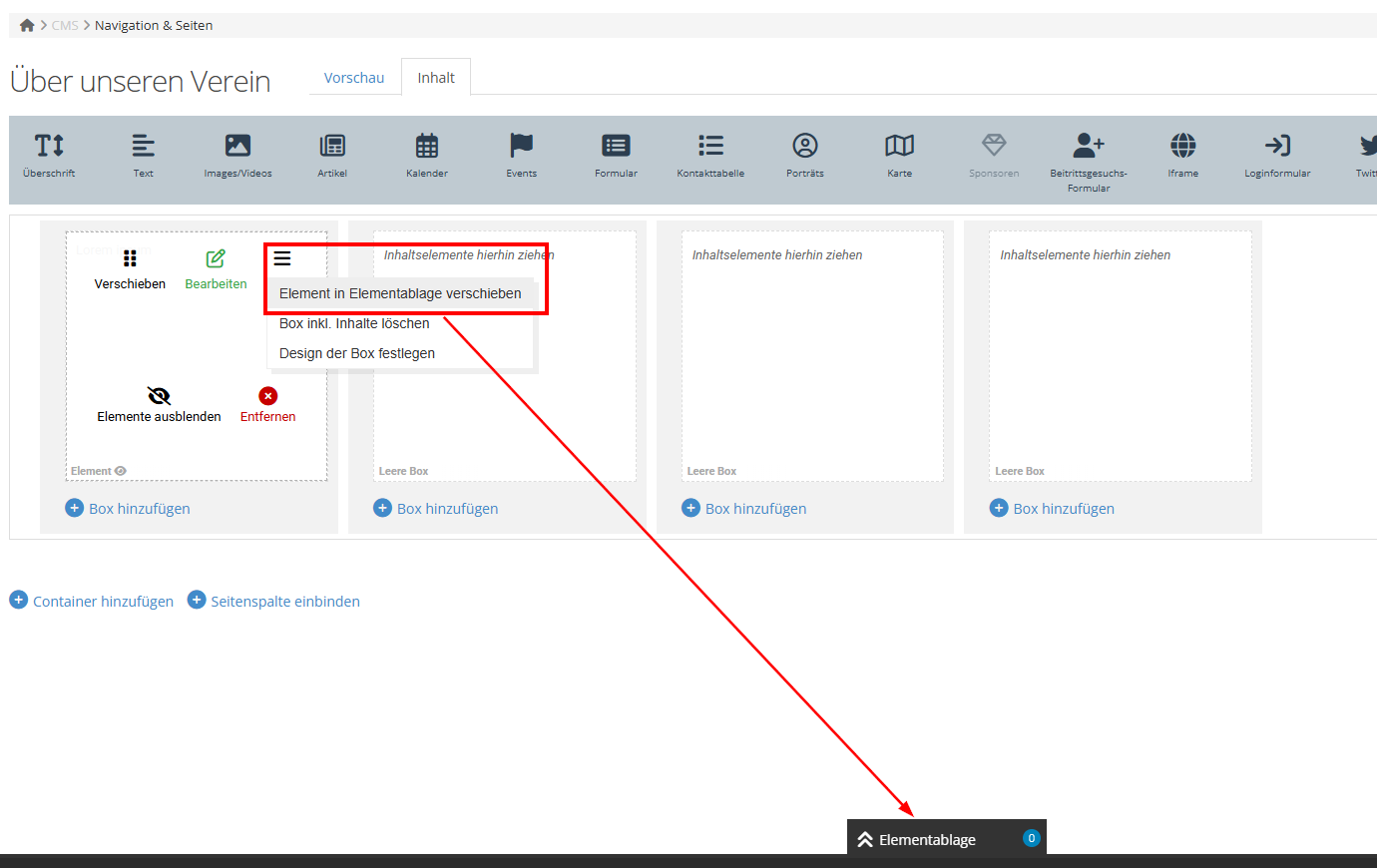Go to home via breadcrumb house icon
The image size is (1377, 868).
point(27,25)
